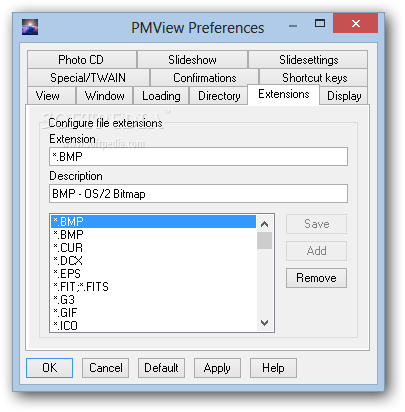Open the Directory tab
The width and height of the screenshot is (405, 412).
point(219,96)
